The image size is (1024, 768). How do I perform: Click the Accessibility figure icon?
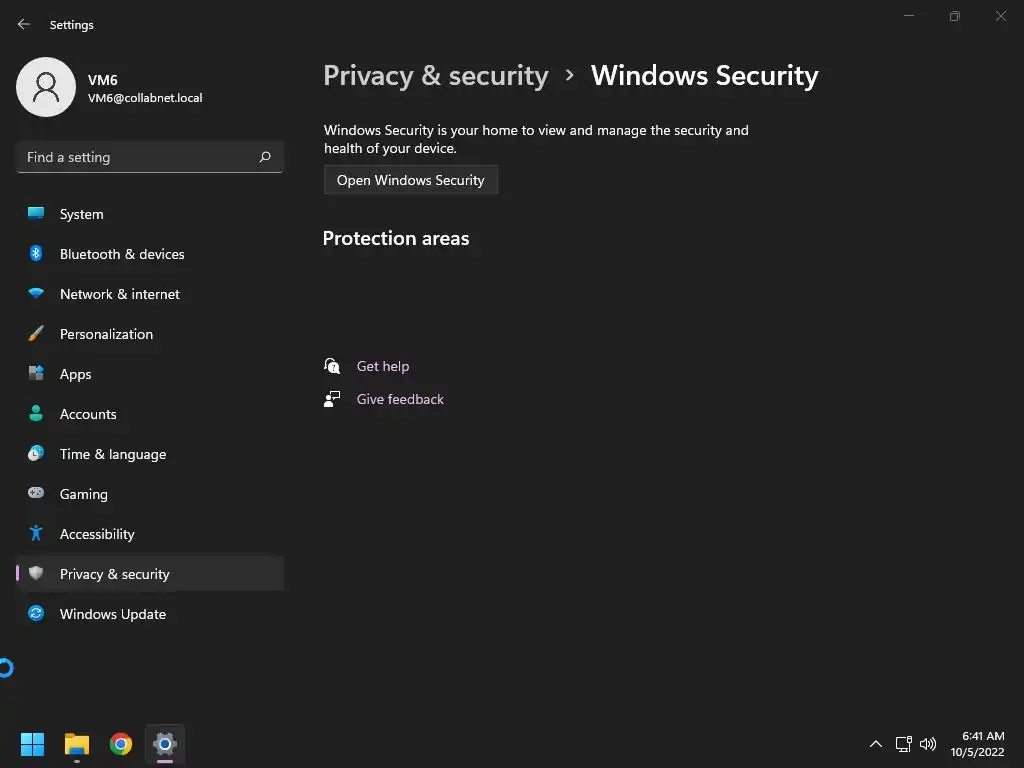tap(36, 534)
